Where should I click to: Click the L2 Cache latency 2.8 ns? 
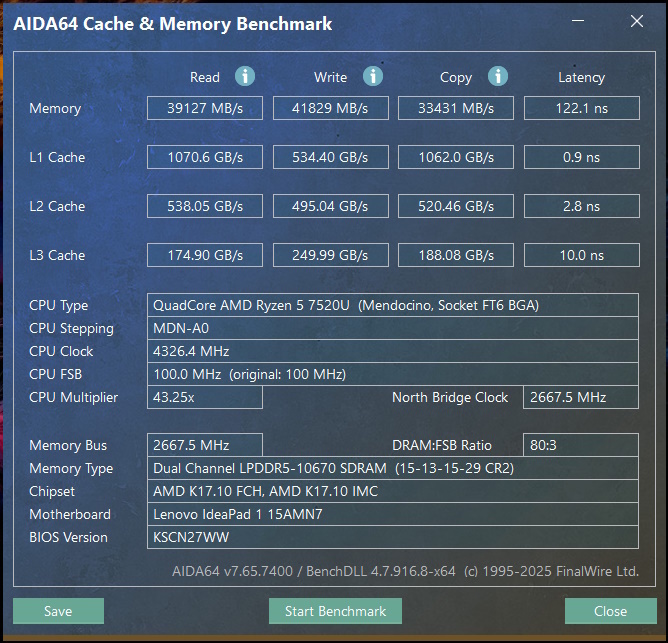click(x=582, y=206)
